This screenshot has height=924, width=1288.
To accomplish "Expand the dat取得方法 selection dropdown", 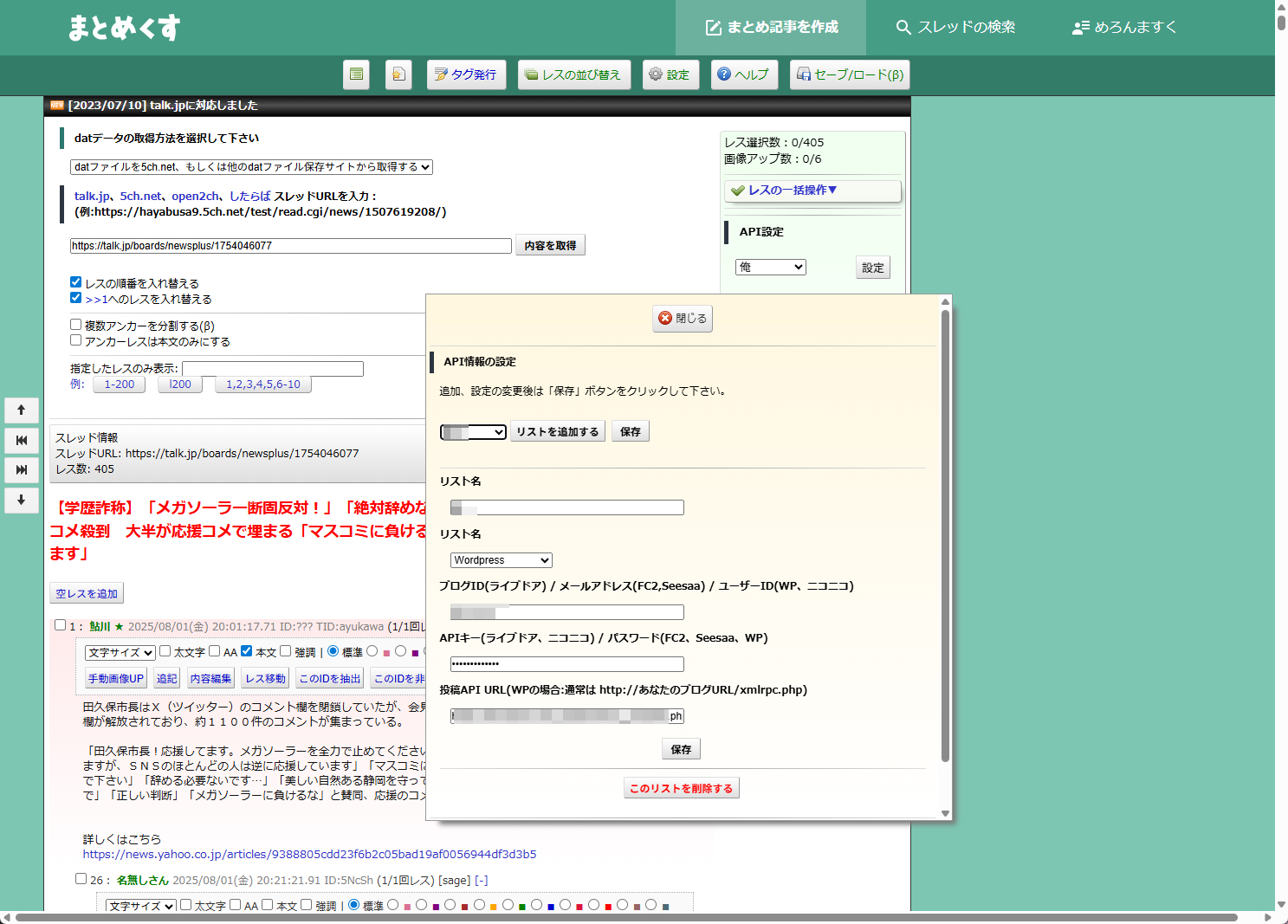I will coord(251,167).
